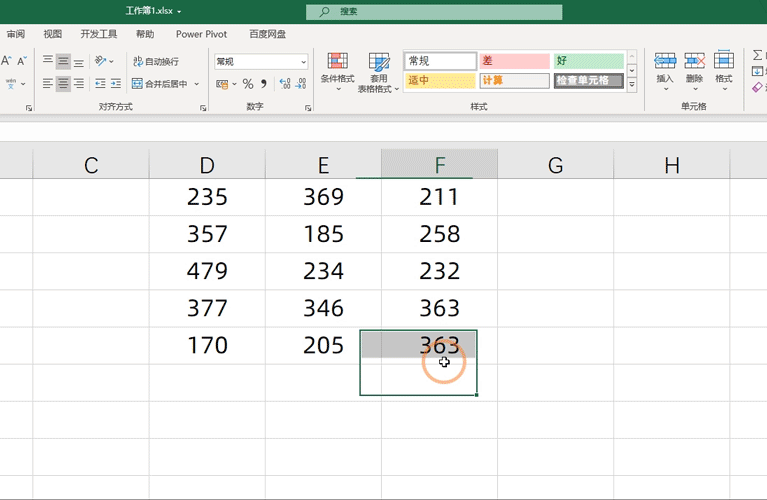Open the 审阅 ribbon tab
Screen dimensions: 767x500
pos(16,34)
